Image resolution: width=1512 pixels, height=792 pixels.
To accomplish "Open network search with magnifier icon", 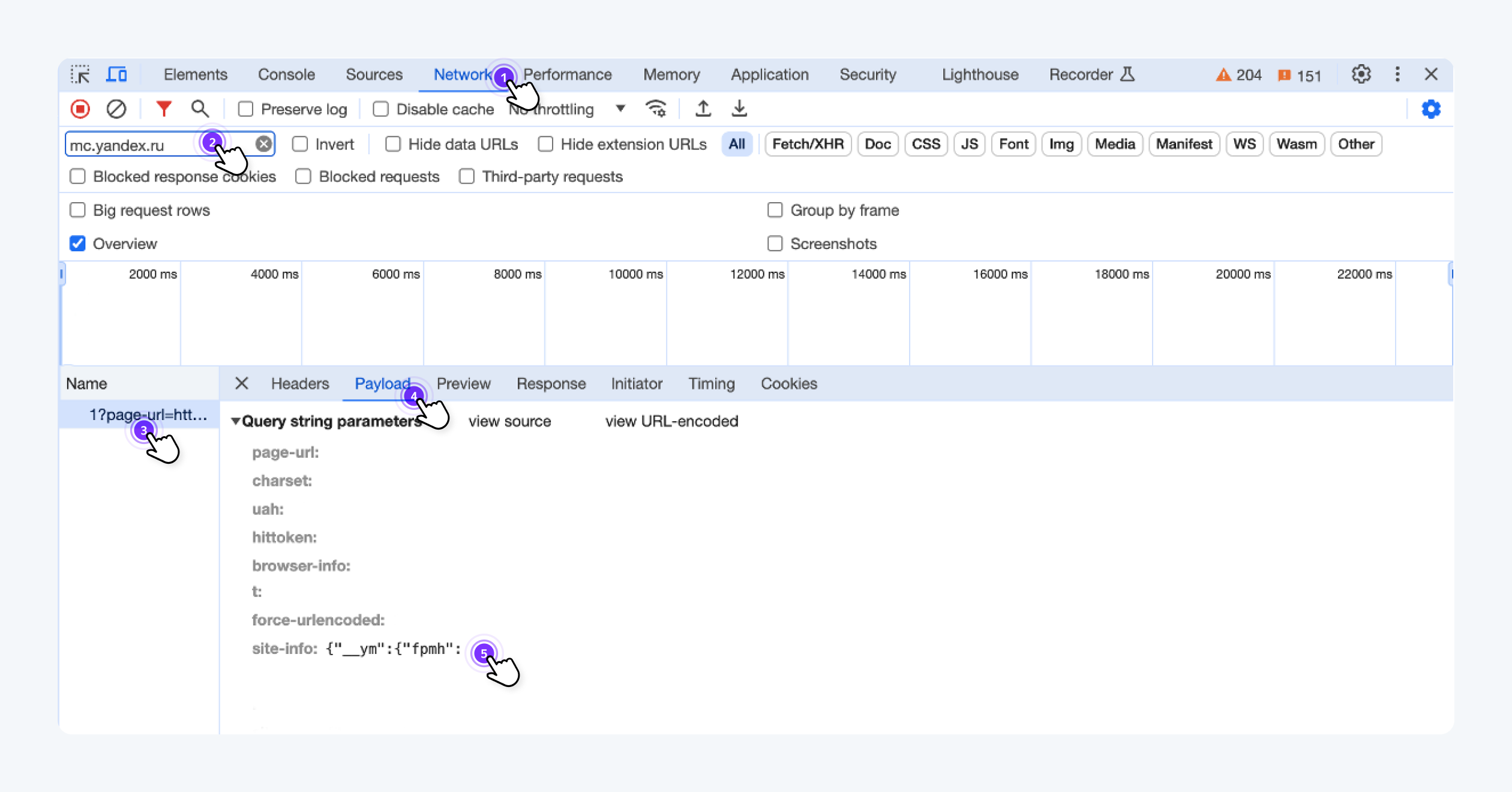I will click(x=200, y=109).
